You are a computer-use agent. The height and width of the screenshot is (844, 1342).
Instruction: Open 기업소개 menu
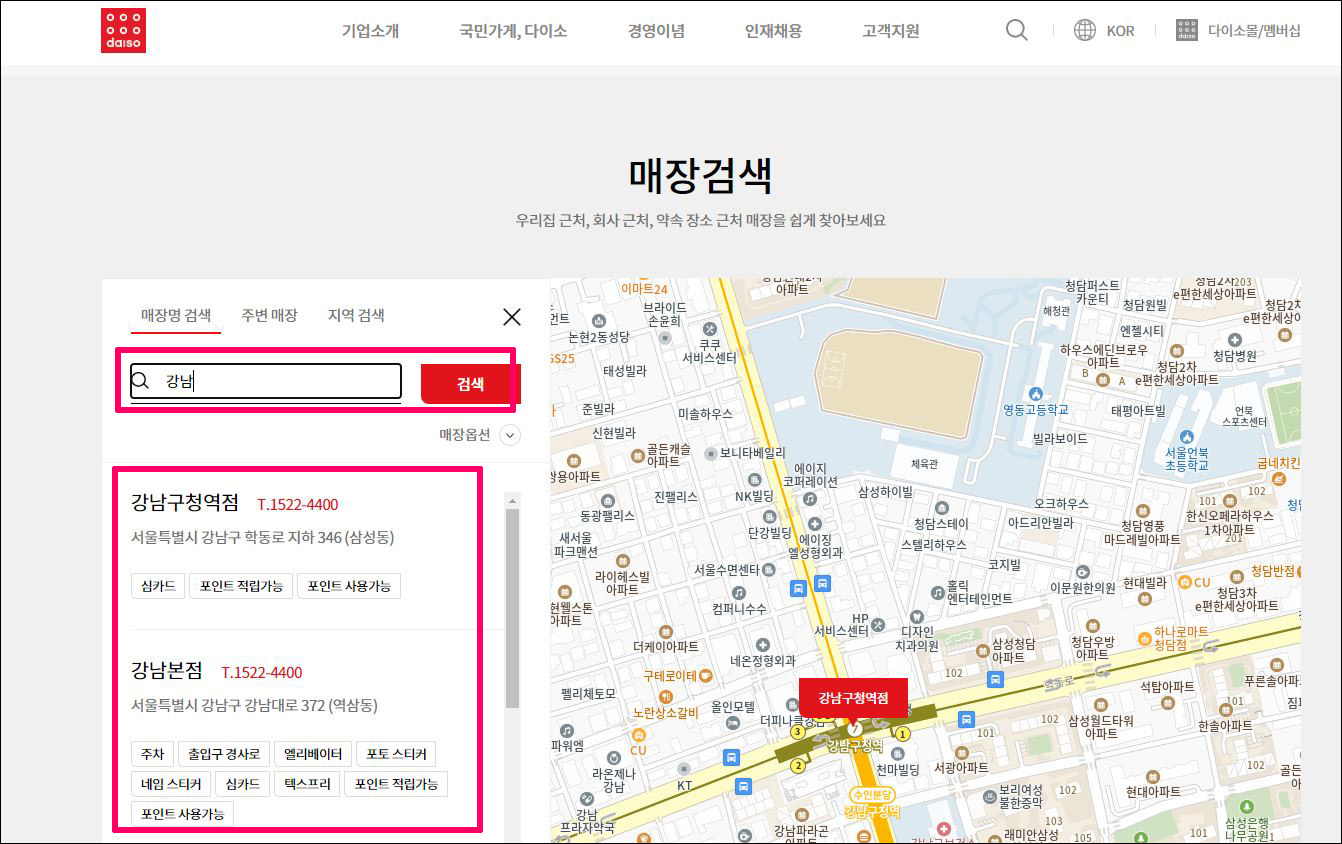(370, 31)
